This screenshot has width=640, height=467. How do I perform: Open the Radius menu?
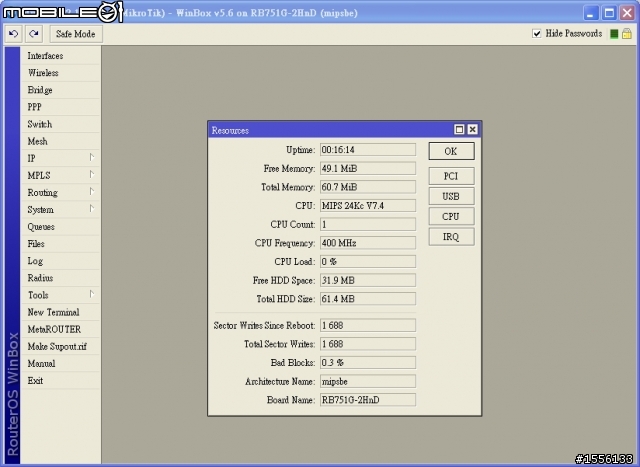click(60, 278)
